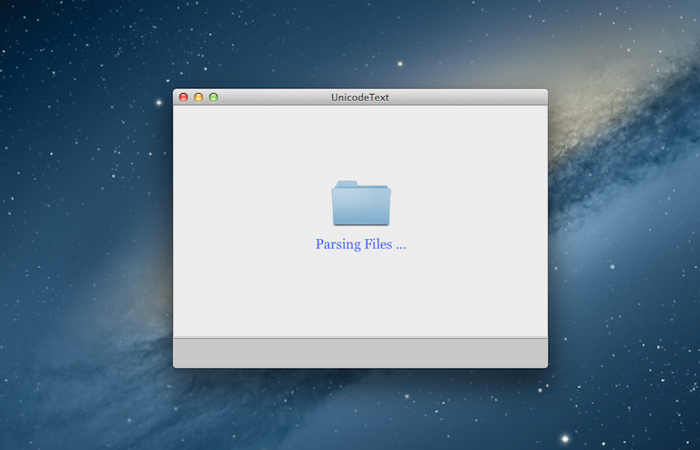Close the UnicodeText window
Viewport: 700px width, 450px height.
[x=183, y=97]
